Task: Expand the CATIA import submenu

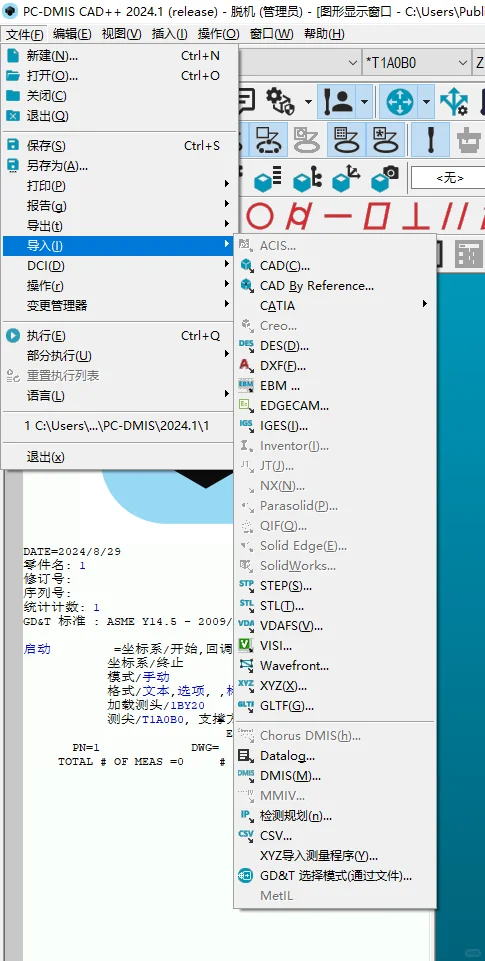Action: [335, 305]
